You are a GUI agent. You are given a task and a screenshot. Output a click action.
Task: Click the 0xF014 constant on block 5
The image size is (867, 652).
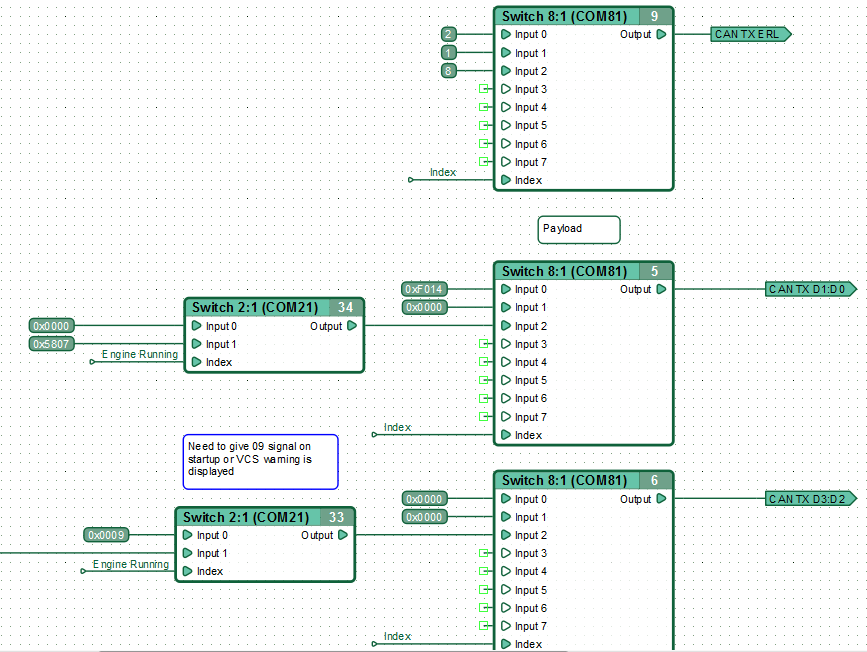(424, 289)
